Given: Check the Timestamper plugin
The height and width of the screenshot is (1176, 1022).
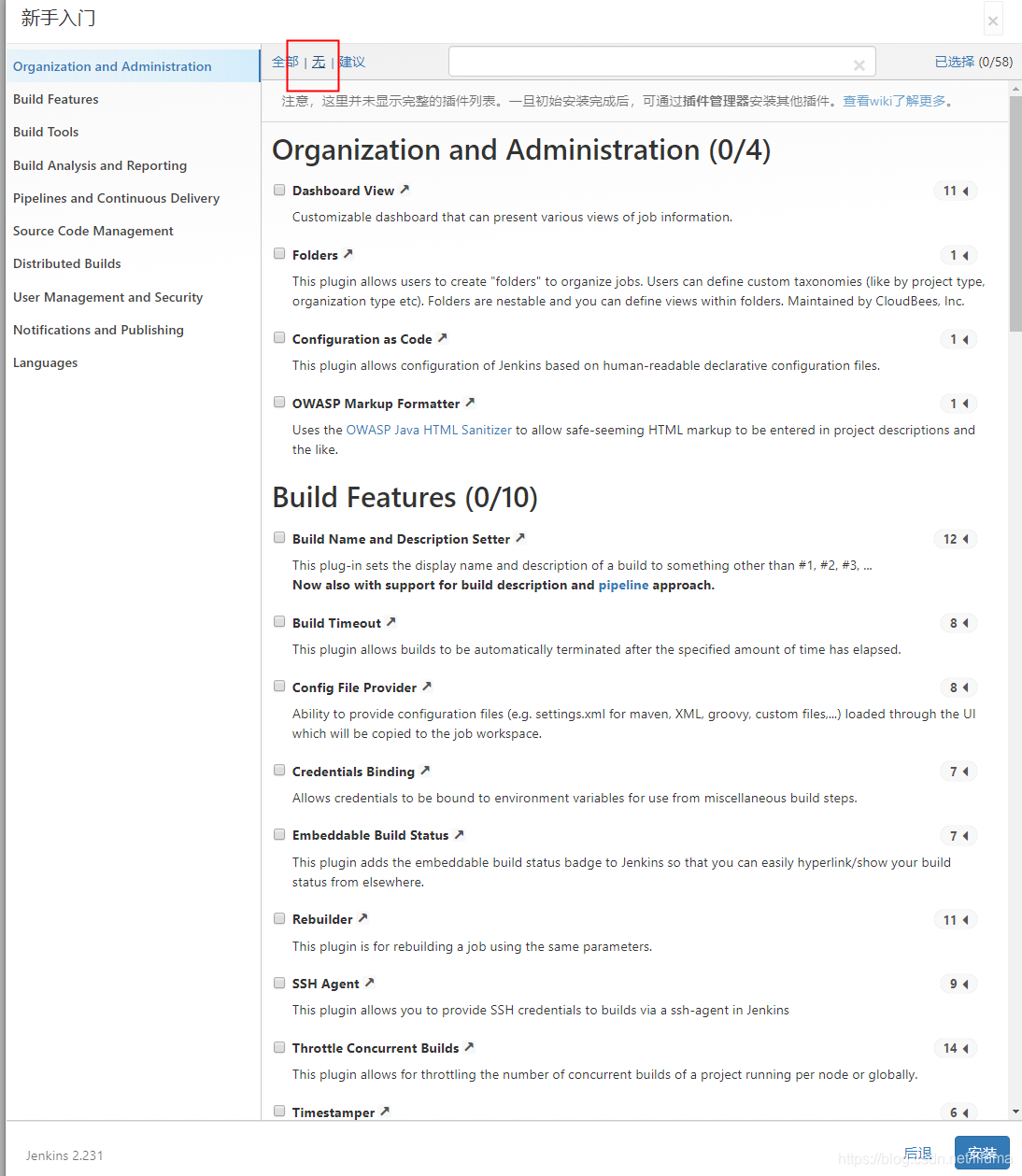Looking at the screenshot, I should point(279,1111).
